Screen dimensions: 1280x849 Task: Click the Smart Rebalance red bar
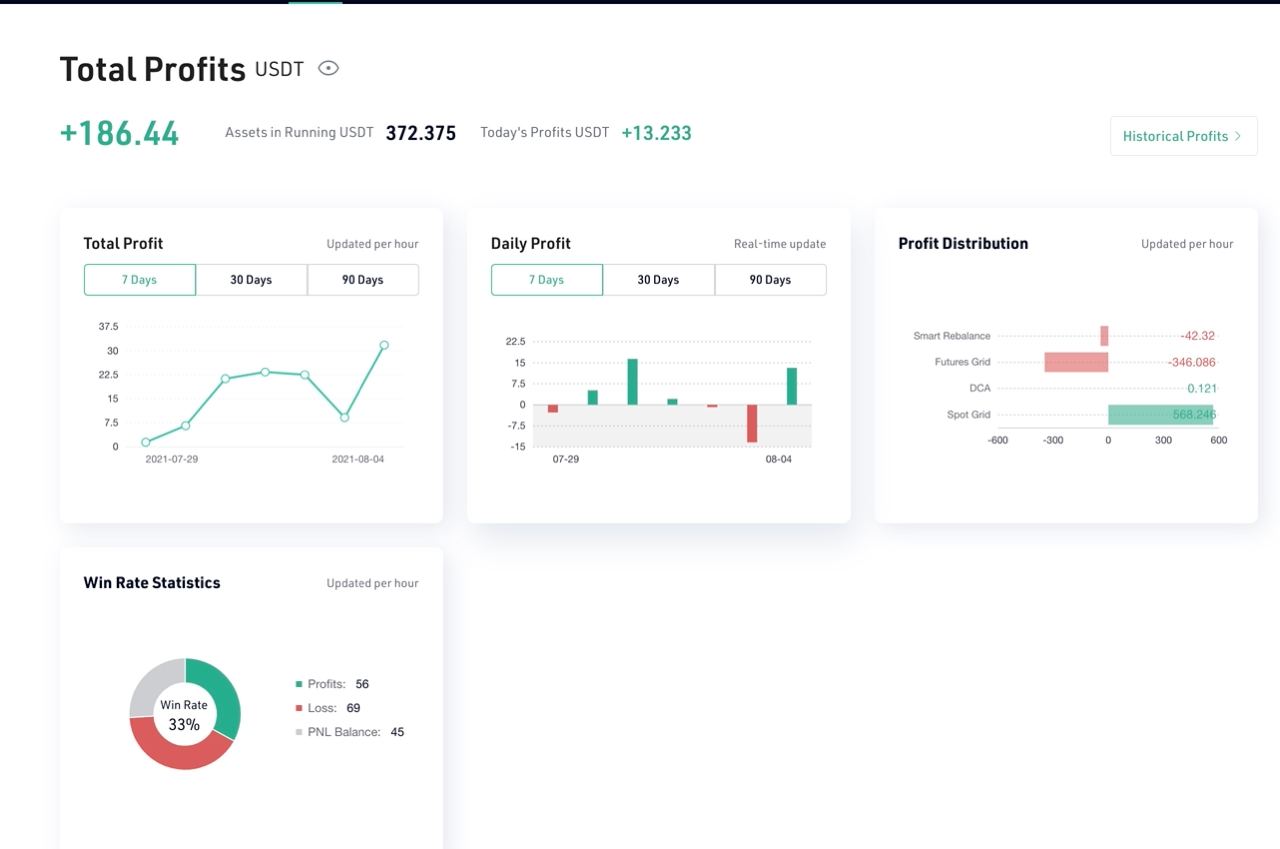[x=1104, y=336]
